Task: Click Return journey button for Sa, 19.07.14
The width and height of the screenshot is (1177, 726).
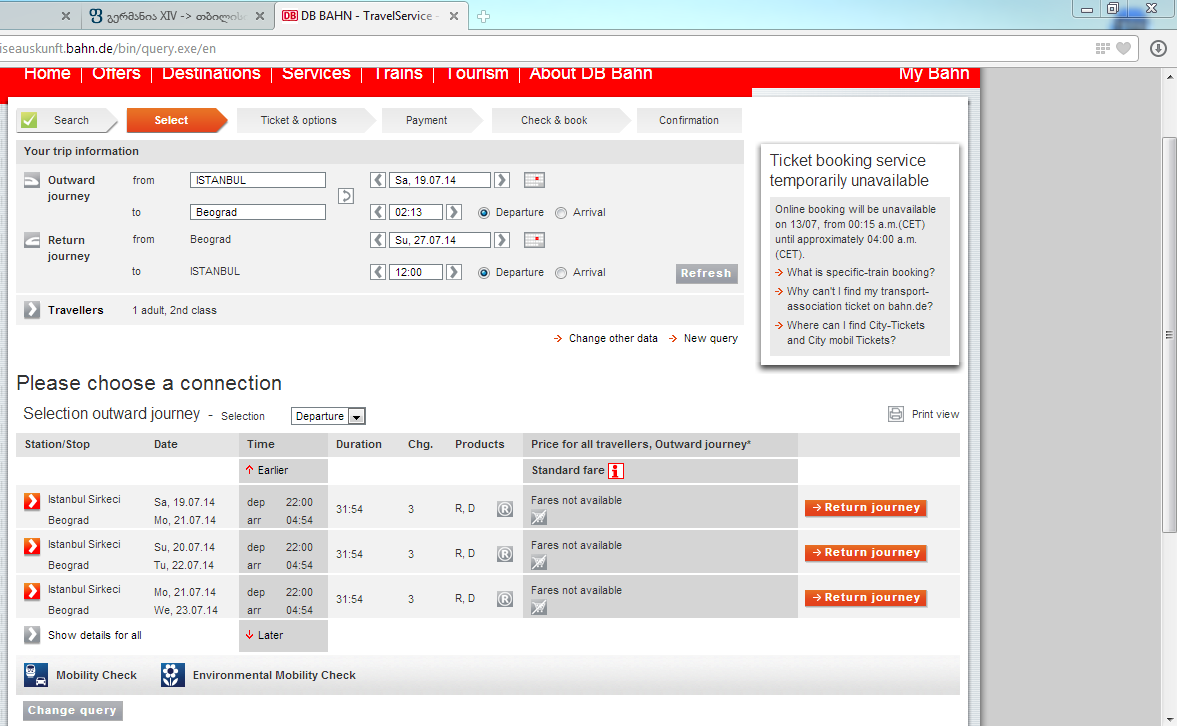Action: click(x=865, y=508)
